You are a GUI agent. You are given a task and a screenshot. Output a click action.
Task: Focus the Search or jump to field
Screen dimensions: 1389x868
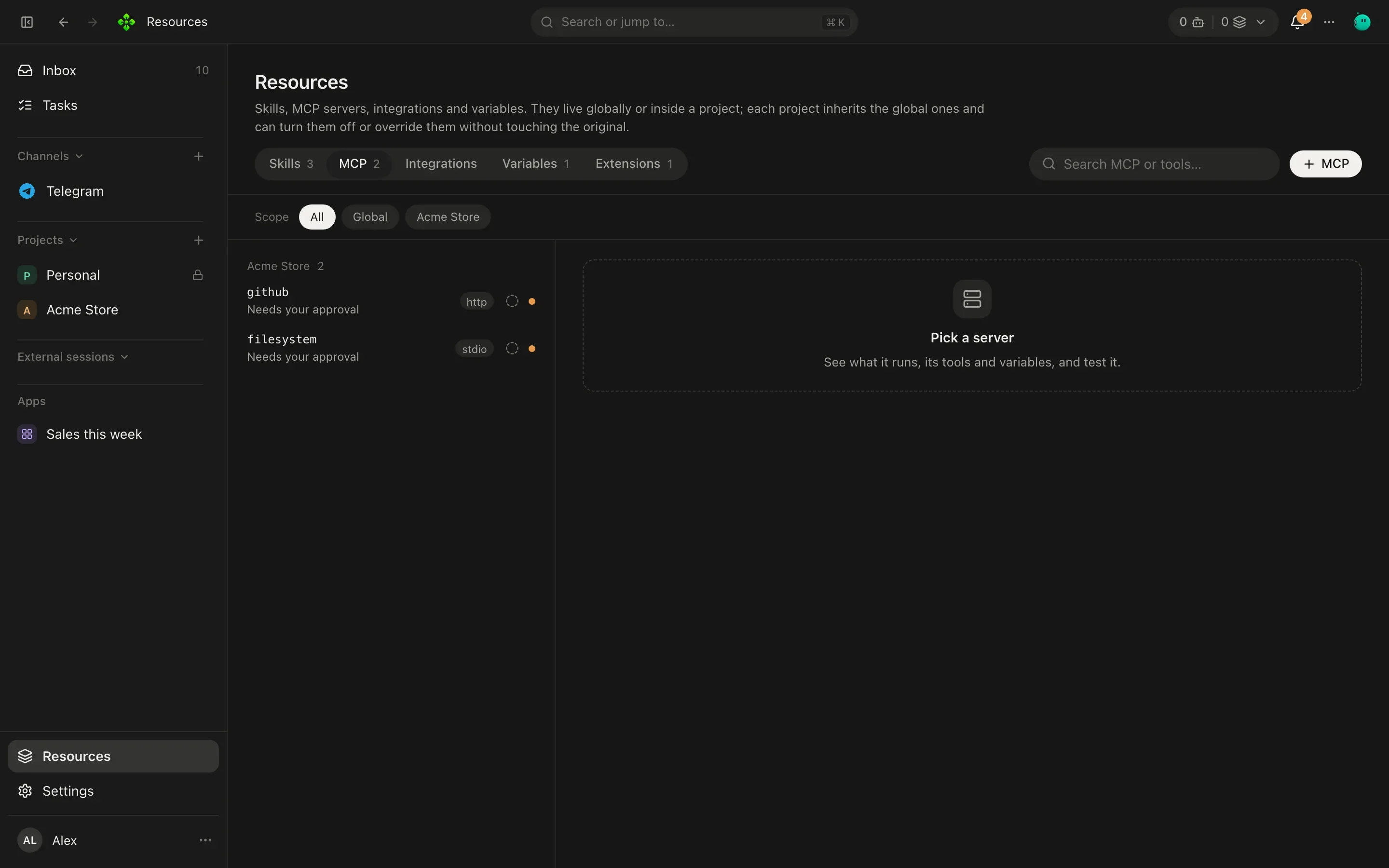click(x=694, y=22)
